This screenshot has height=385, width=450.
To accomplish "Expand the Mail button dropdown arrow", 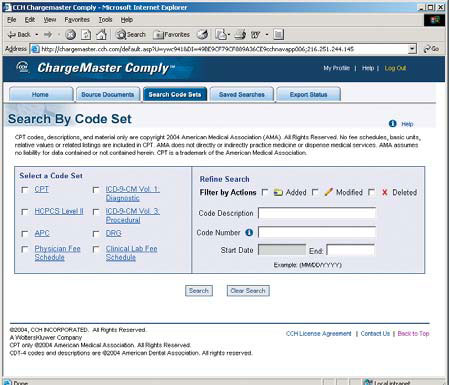I will click(229, 34).
